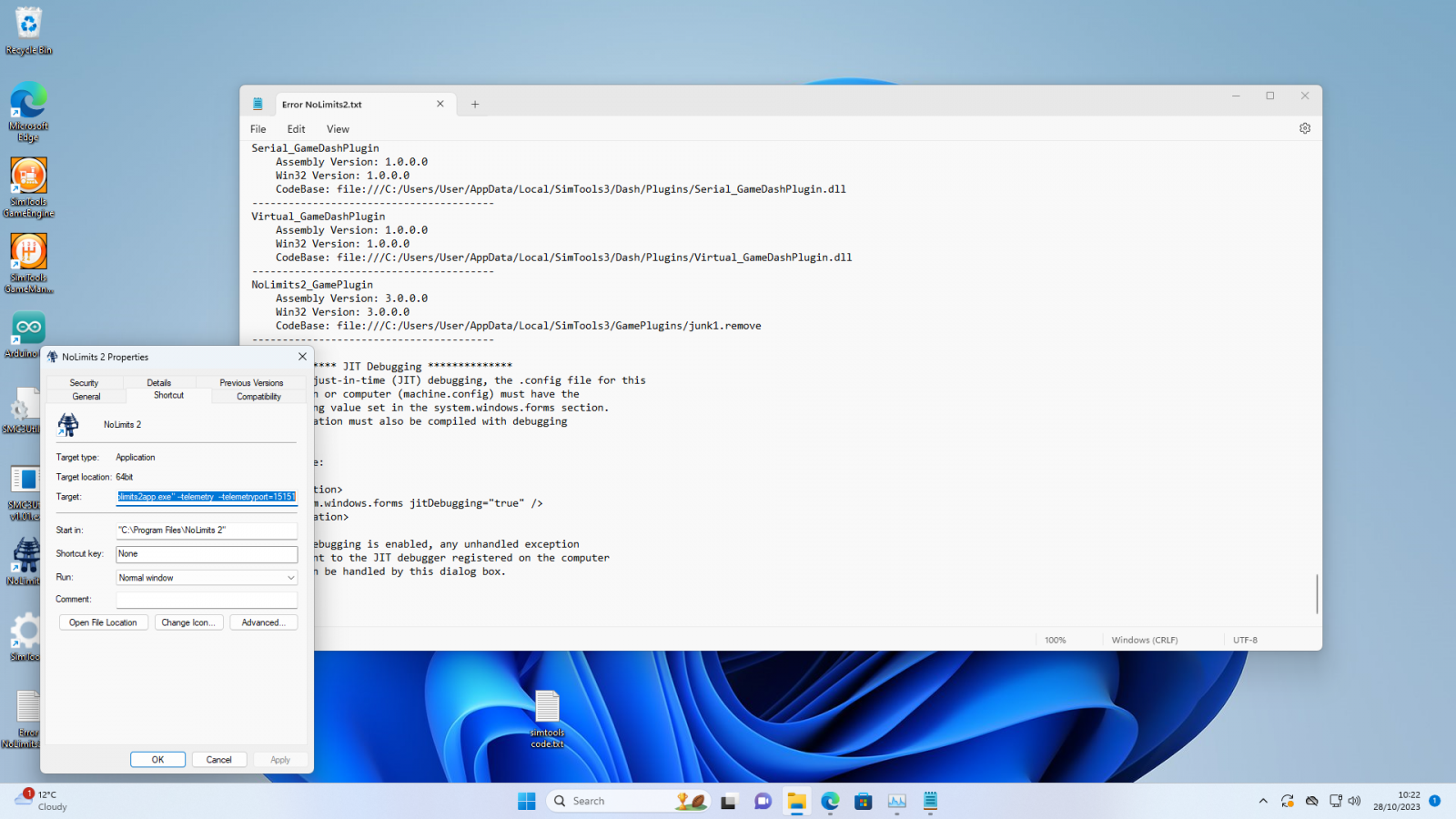Click Virtual_GameDashPlugin line in Notepad
The height and width of the screenshot is (819, 1456).
pos(318,217)
